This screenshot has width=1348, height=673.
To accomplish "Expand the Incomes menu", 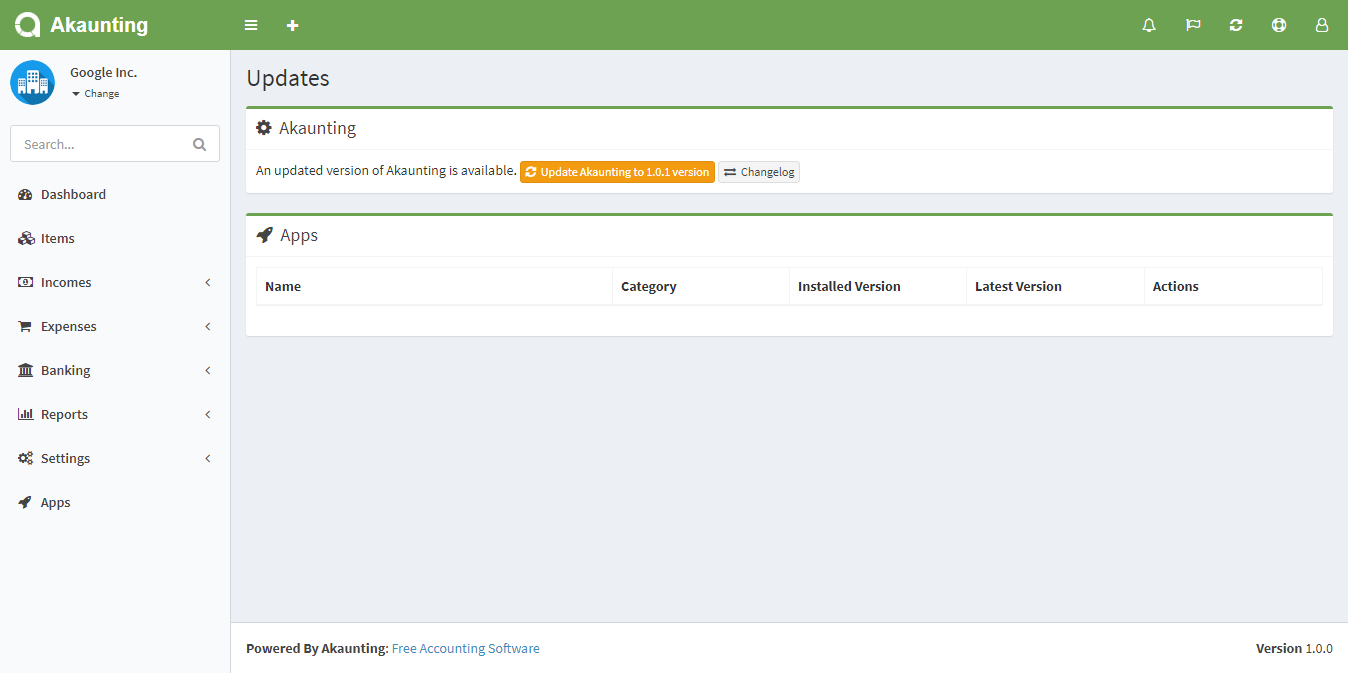I will [115, 282].
